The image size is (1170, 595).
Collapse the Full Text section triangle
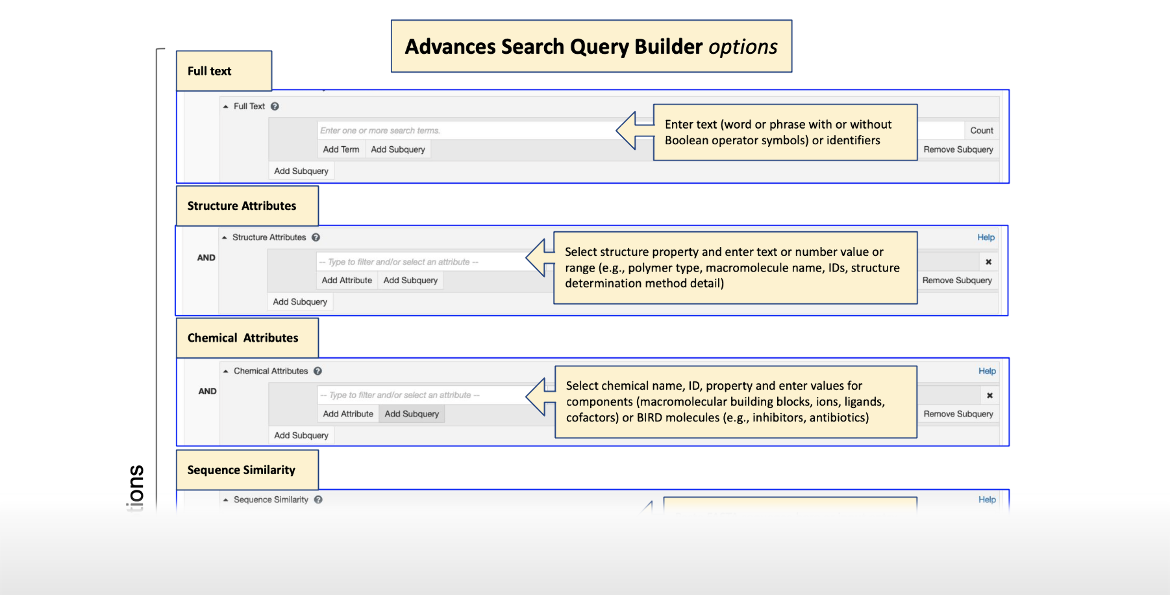(226, 106)
